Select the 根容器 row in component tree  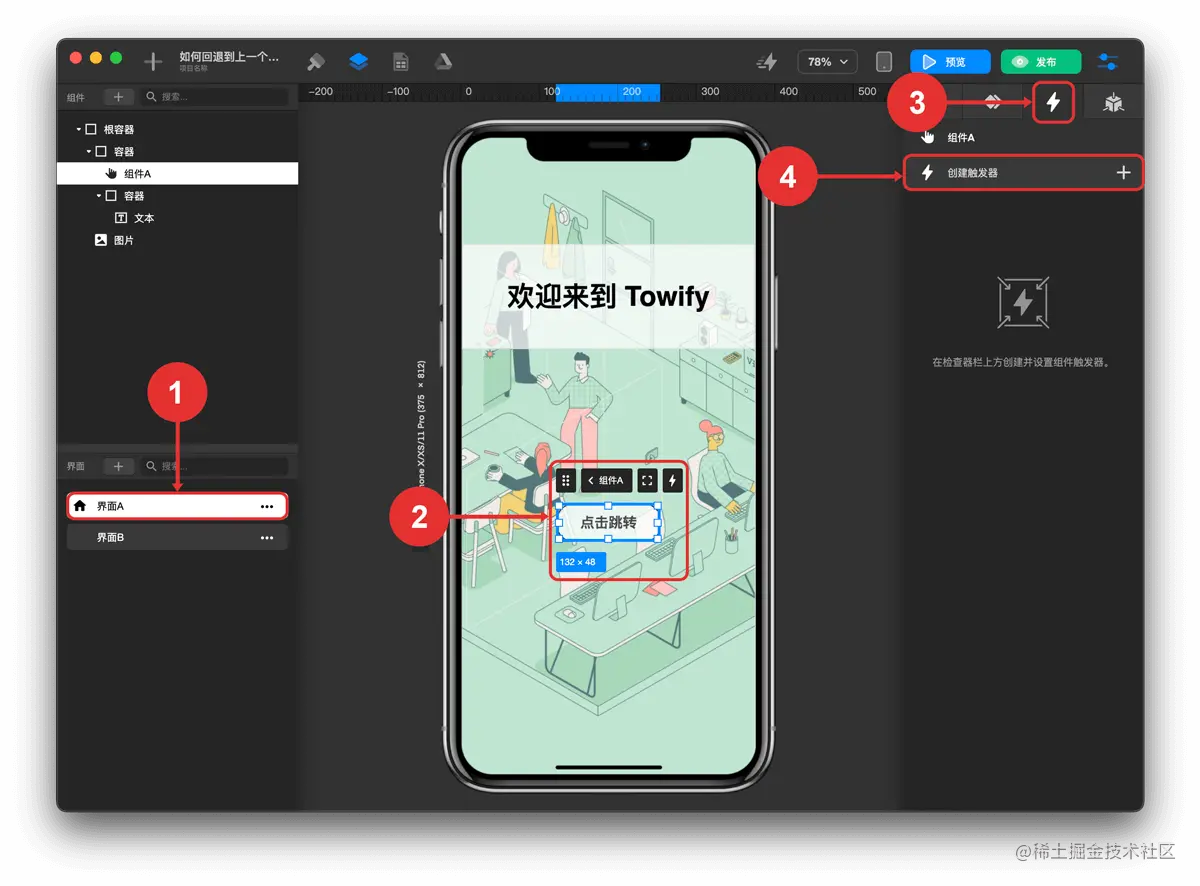[x=177, y=130]
